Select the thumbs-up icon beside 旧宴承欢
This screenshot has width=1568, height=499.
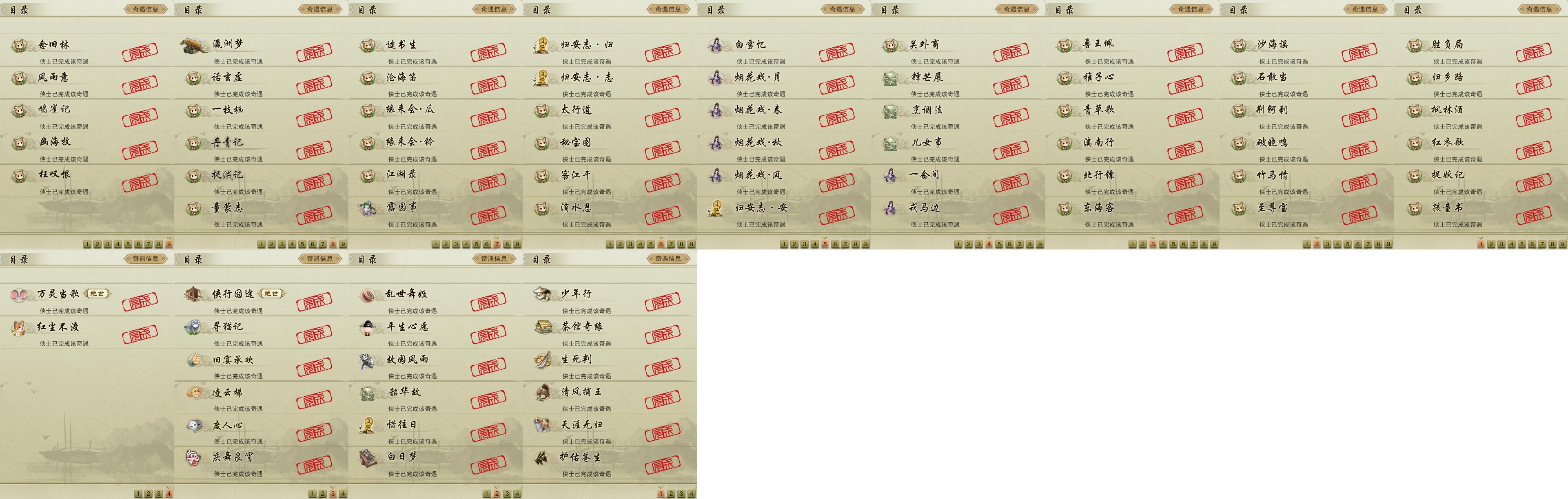194,360
